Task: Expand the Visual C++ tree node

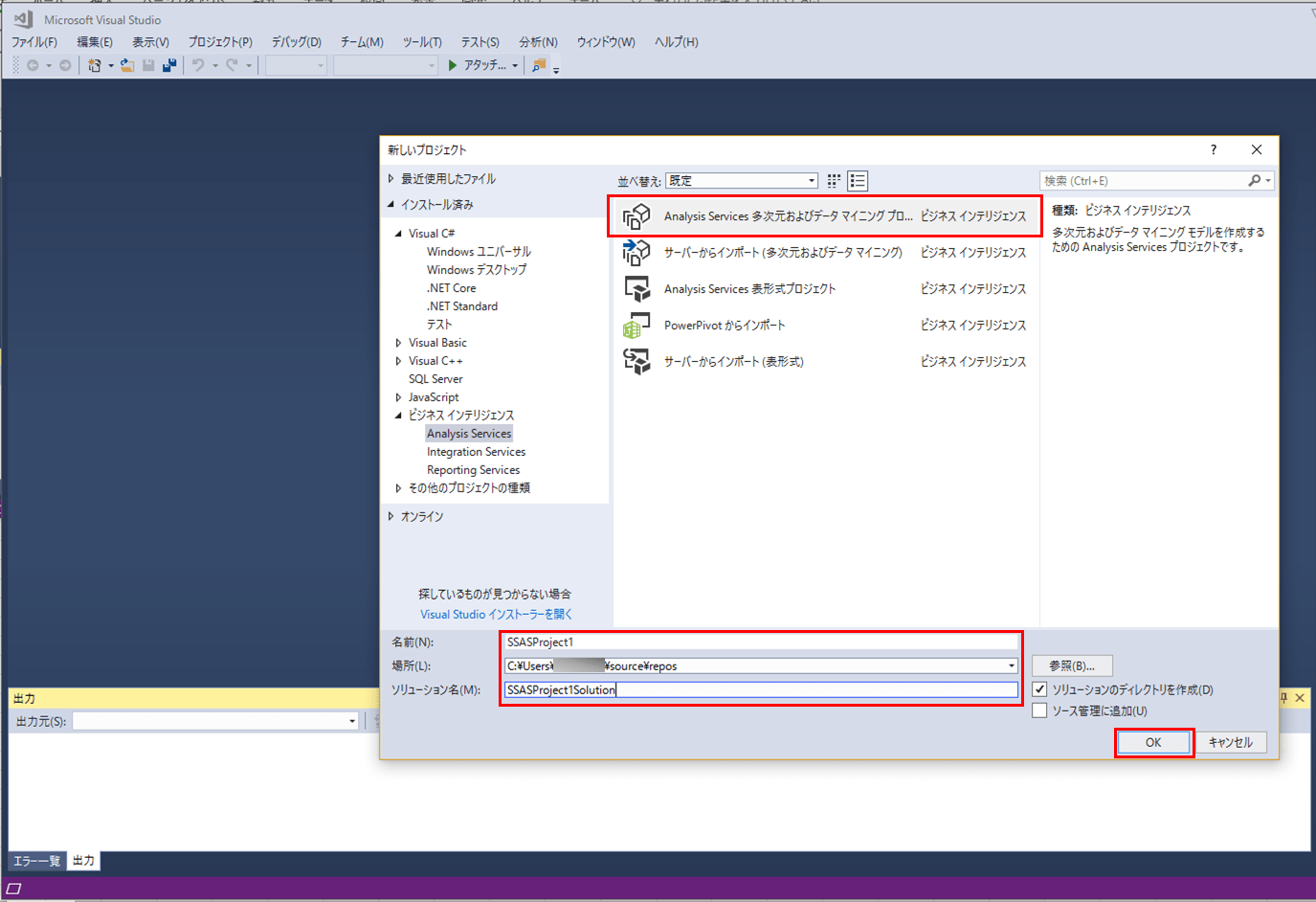Action: point(398,361)
